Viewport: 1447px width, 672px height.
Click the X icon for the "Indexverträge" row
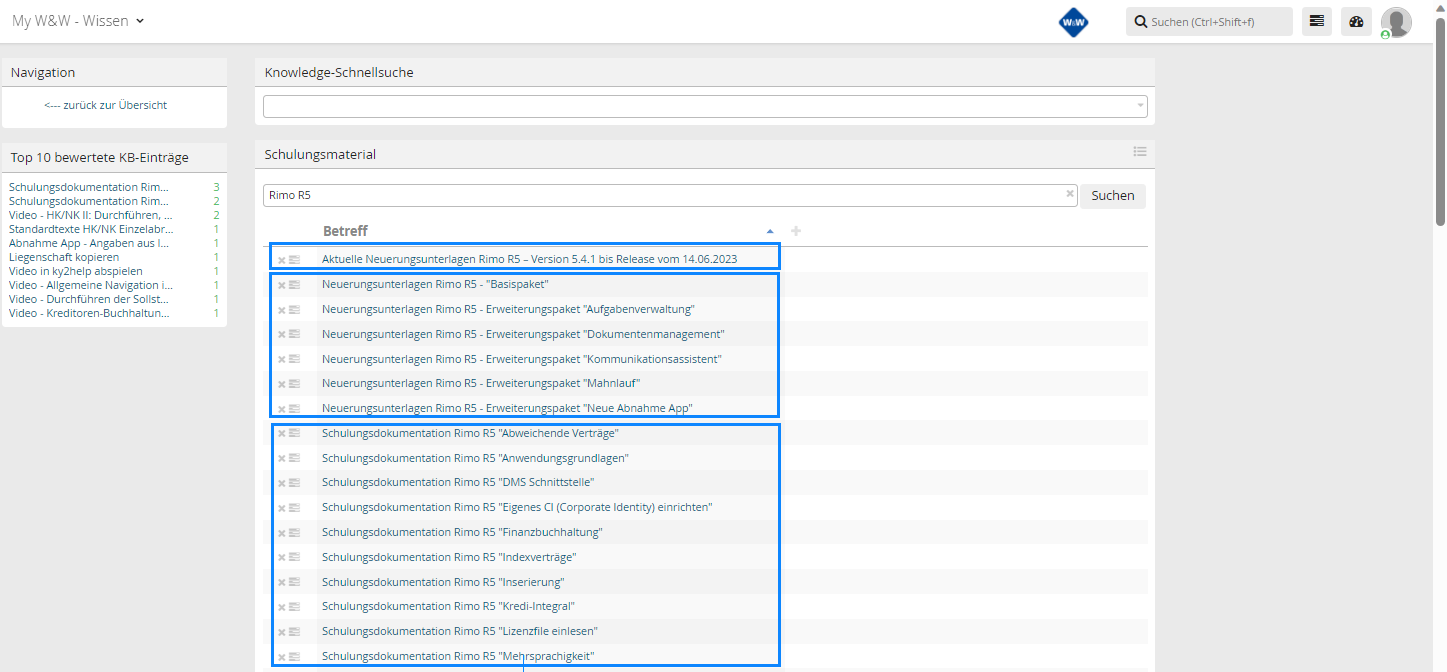point(282,558)
